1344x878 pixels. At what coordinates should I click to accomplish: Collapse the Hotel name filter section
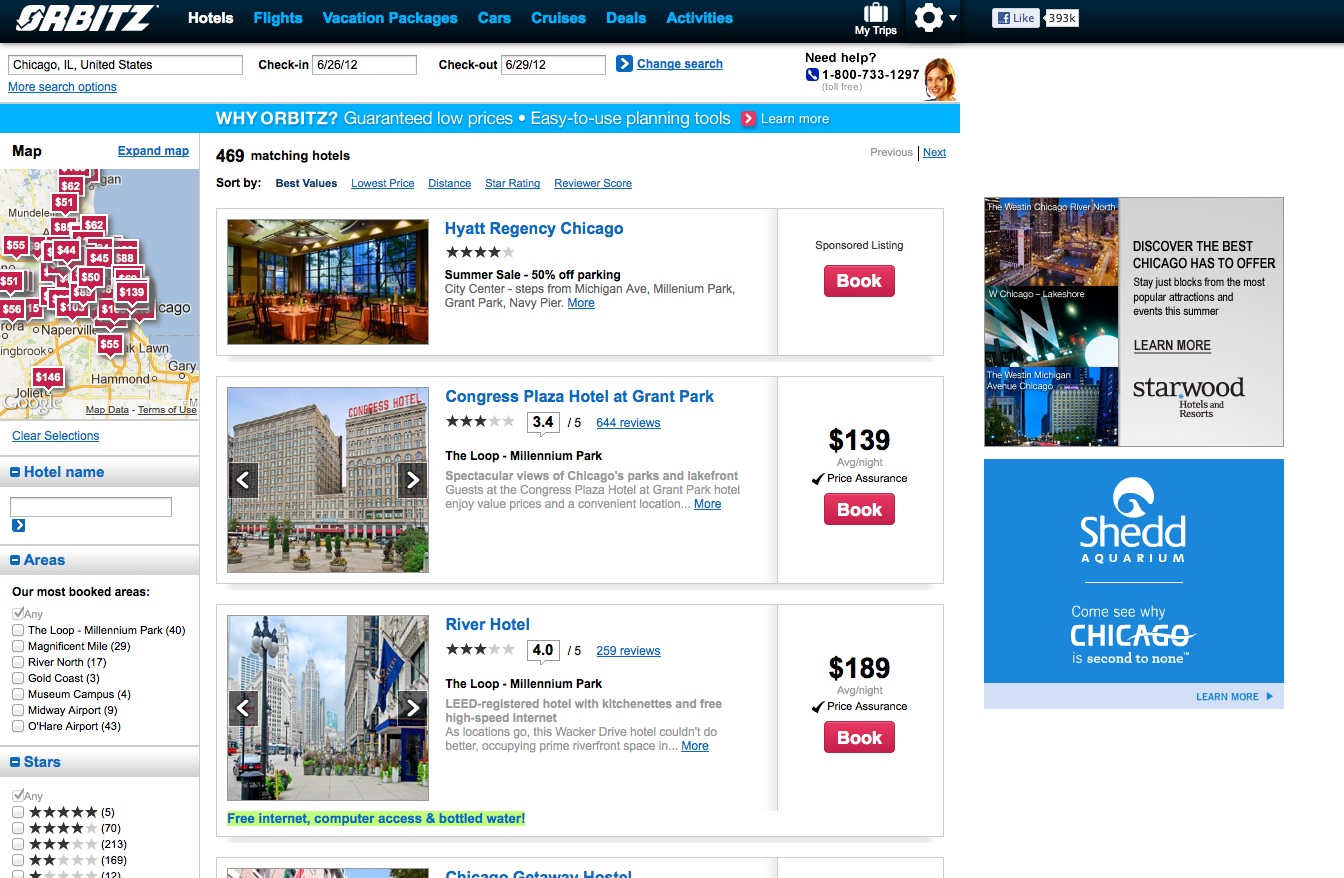(x=16, y=472)
